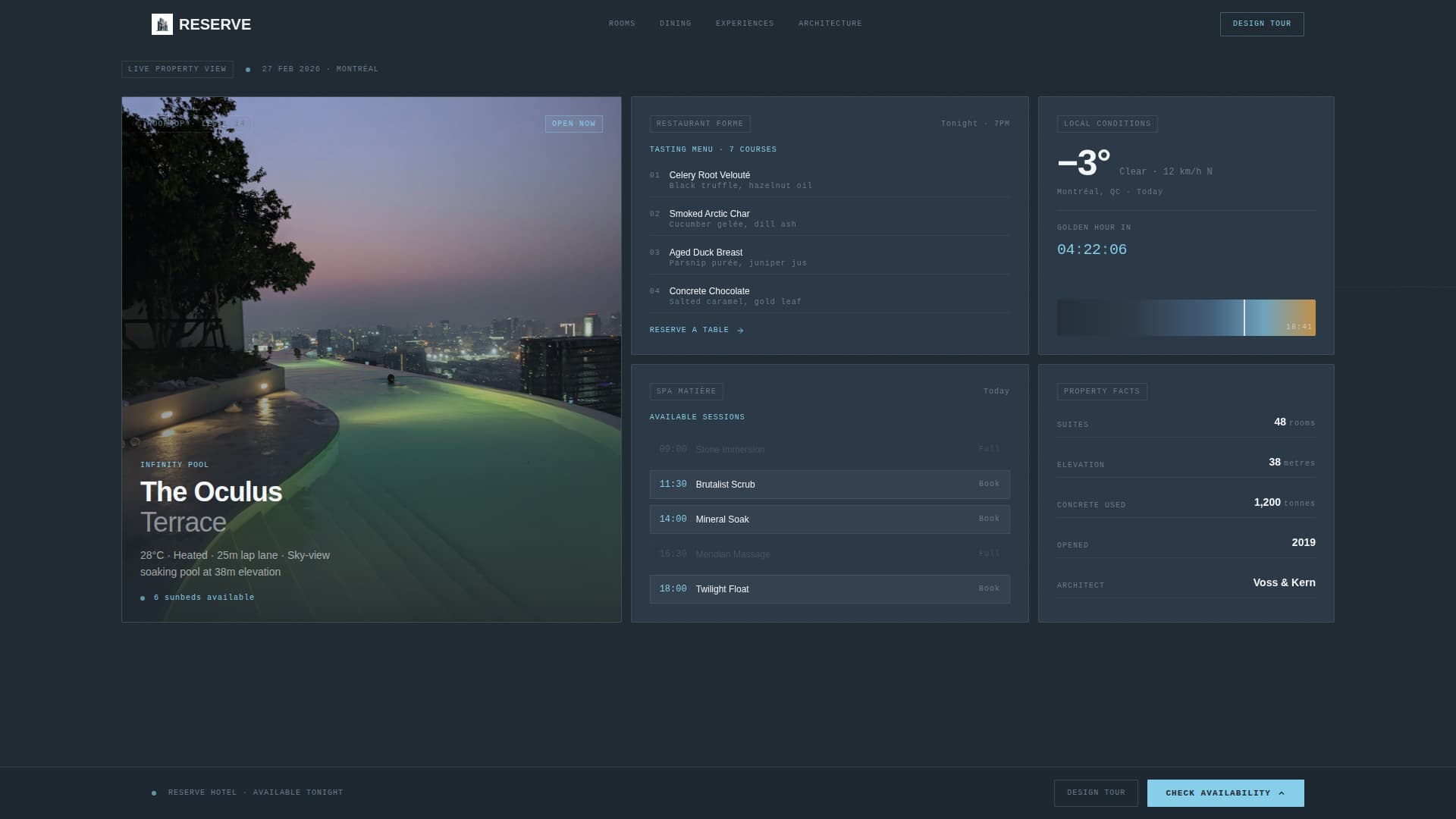Click the dot before '6 sunbeds available'
This screenshot has height=819, width=1456.
pos(143,598)
